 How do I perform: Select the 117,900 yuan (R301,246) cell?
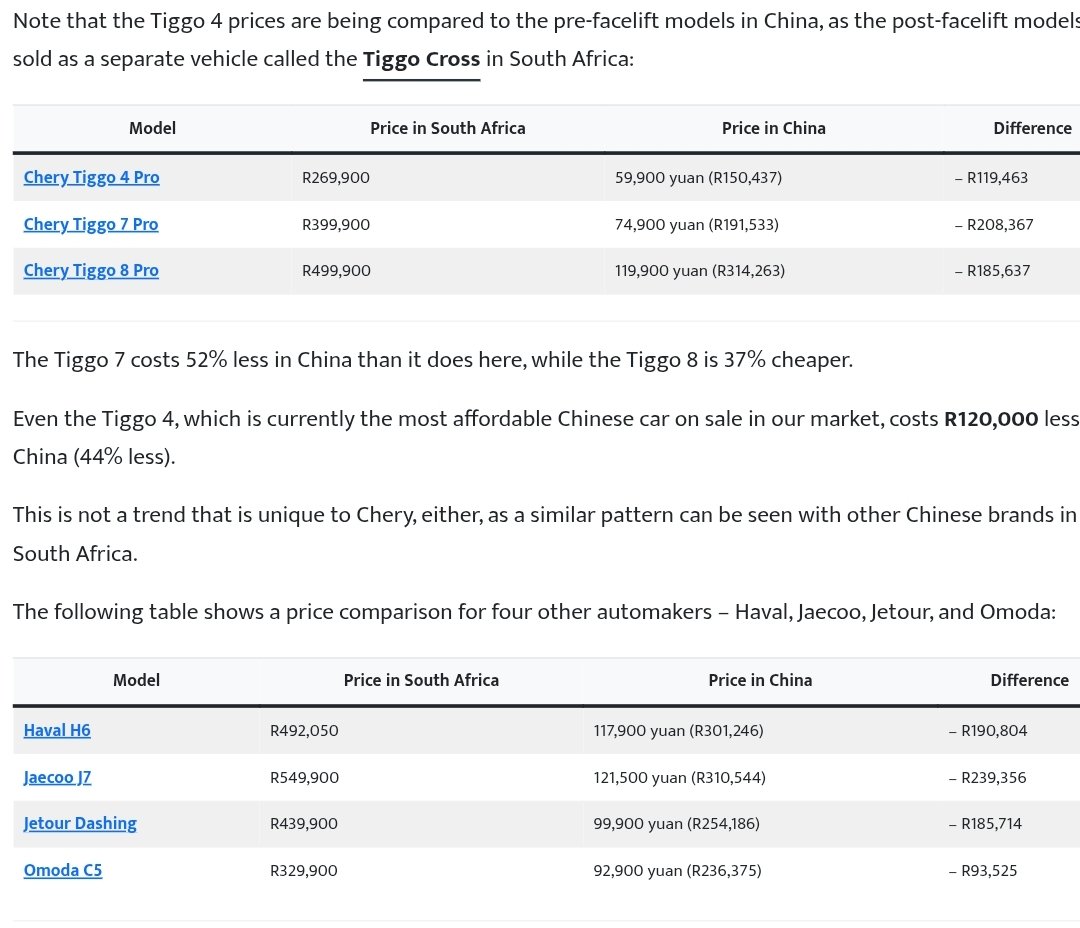[x=760, y=730]
